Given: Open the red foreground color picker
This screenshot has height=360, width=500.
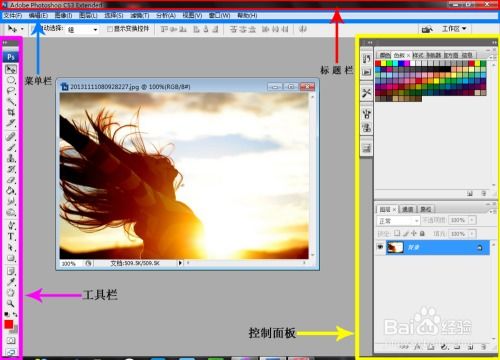Looking at the screenshot, I should click(x=9, y=325).
